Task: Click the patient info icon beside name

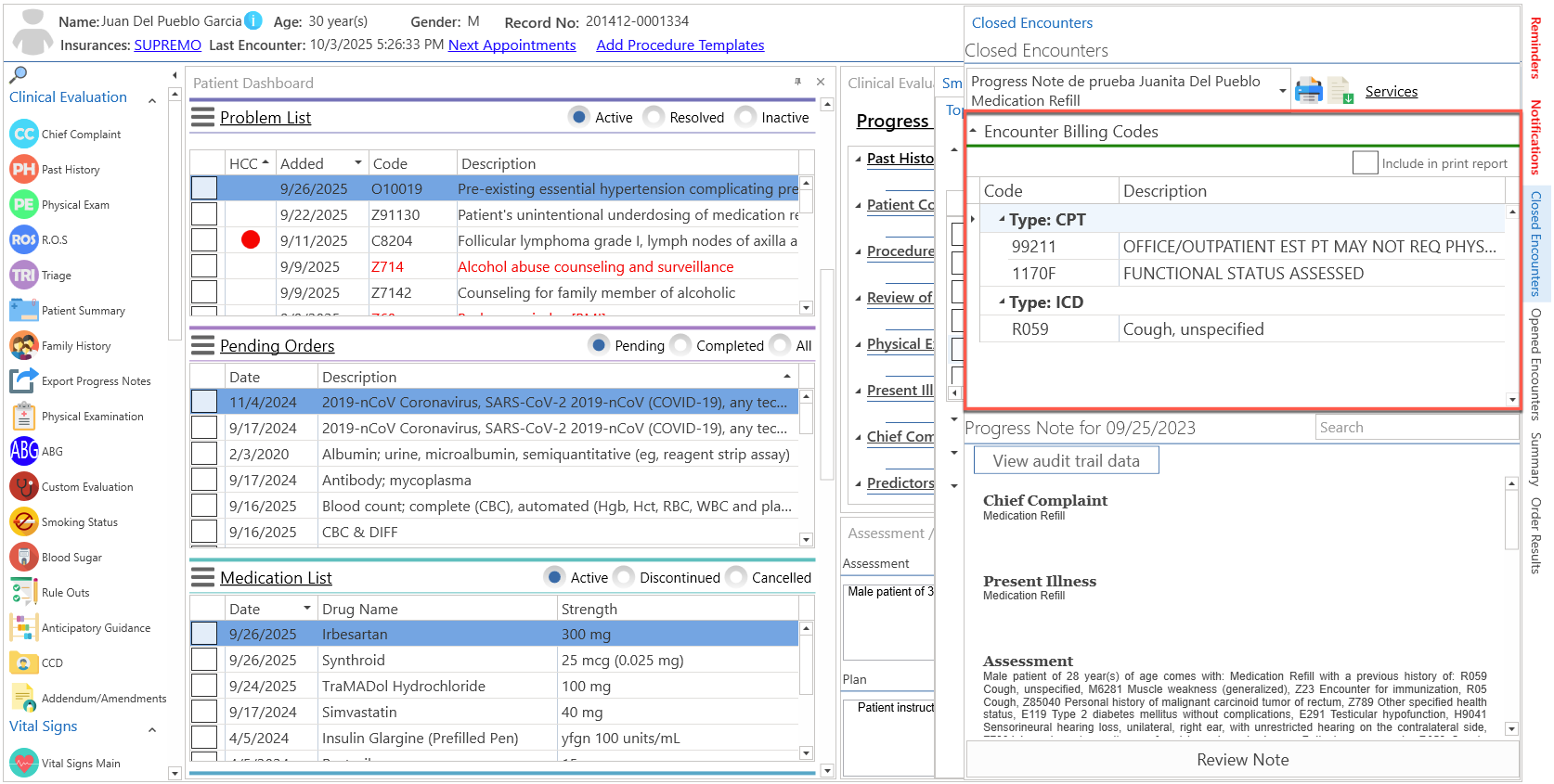Action: [x=253, y=20]
